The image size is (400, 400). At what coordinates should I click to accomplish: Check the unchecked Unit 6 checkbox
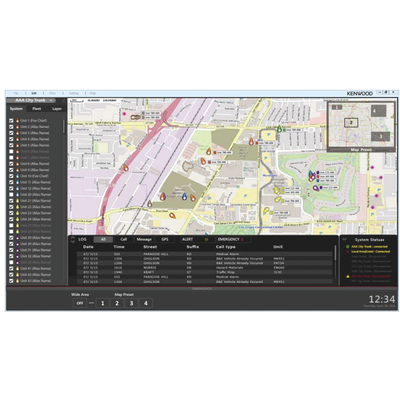click(11, 151)
